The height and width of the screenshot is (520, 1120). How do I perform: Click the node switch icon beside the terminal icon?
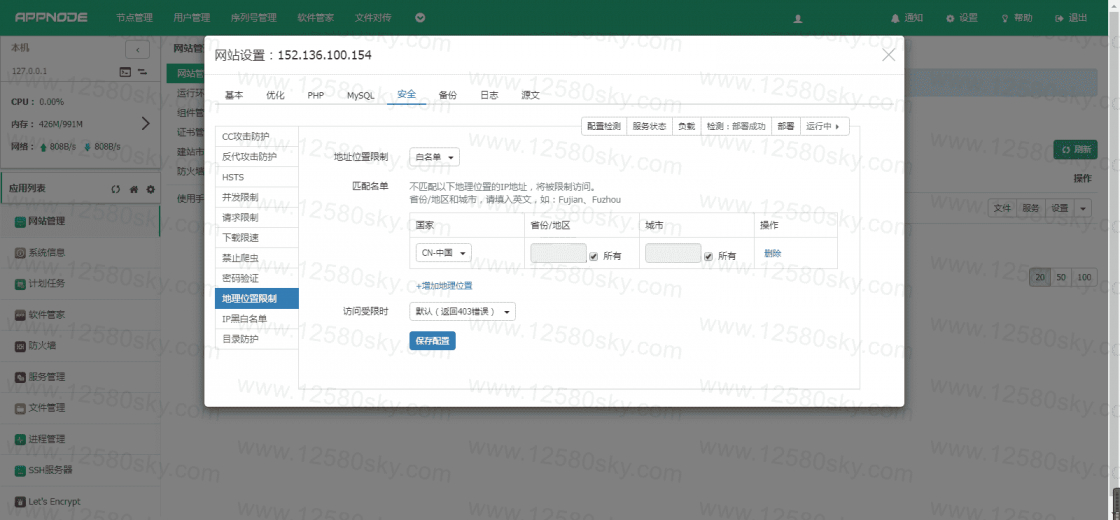142,71
